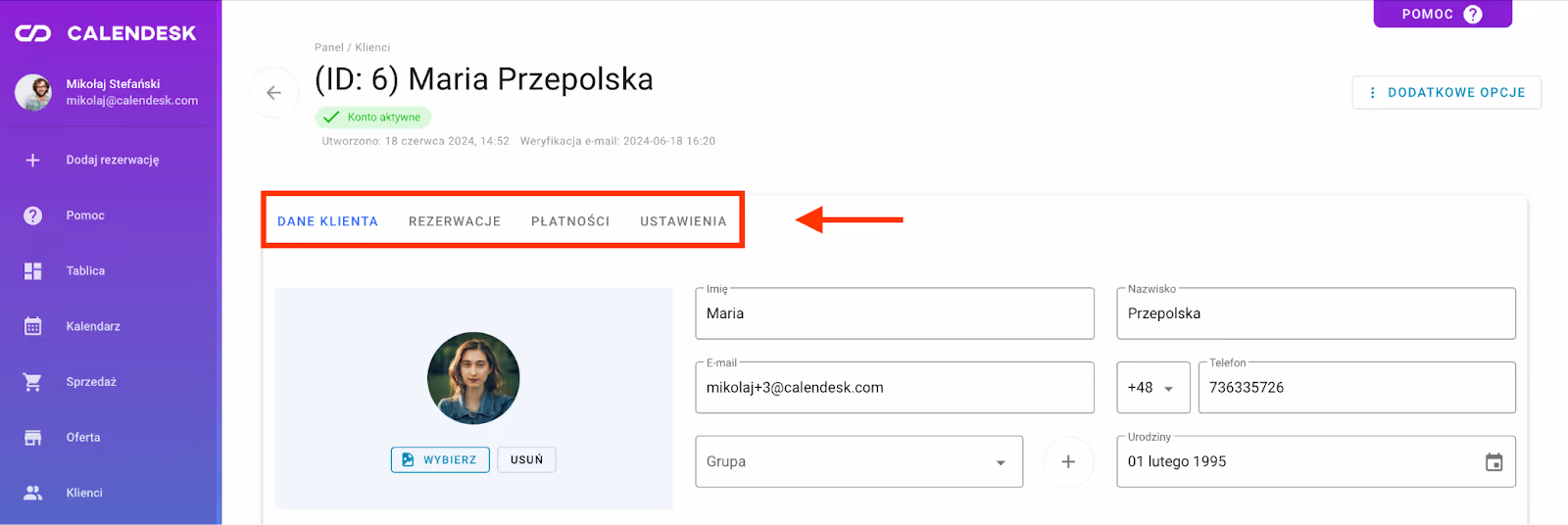Viewport: 1568px width, 525px height.
Task: Click into the E-mail input field
Action: (894, 388)
